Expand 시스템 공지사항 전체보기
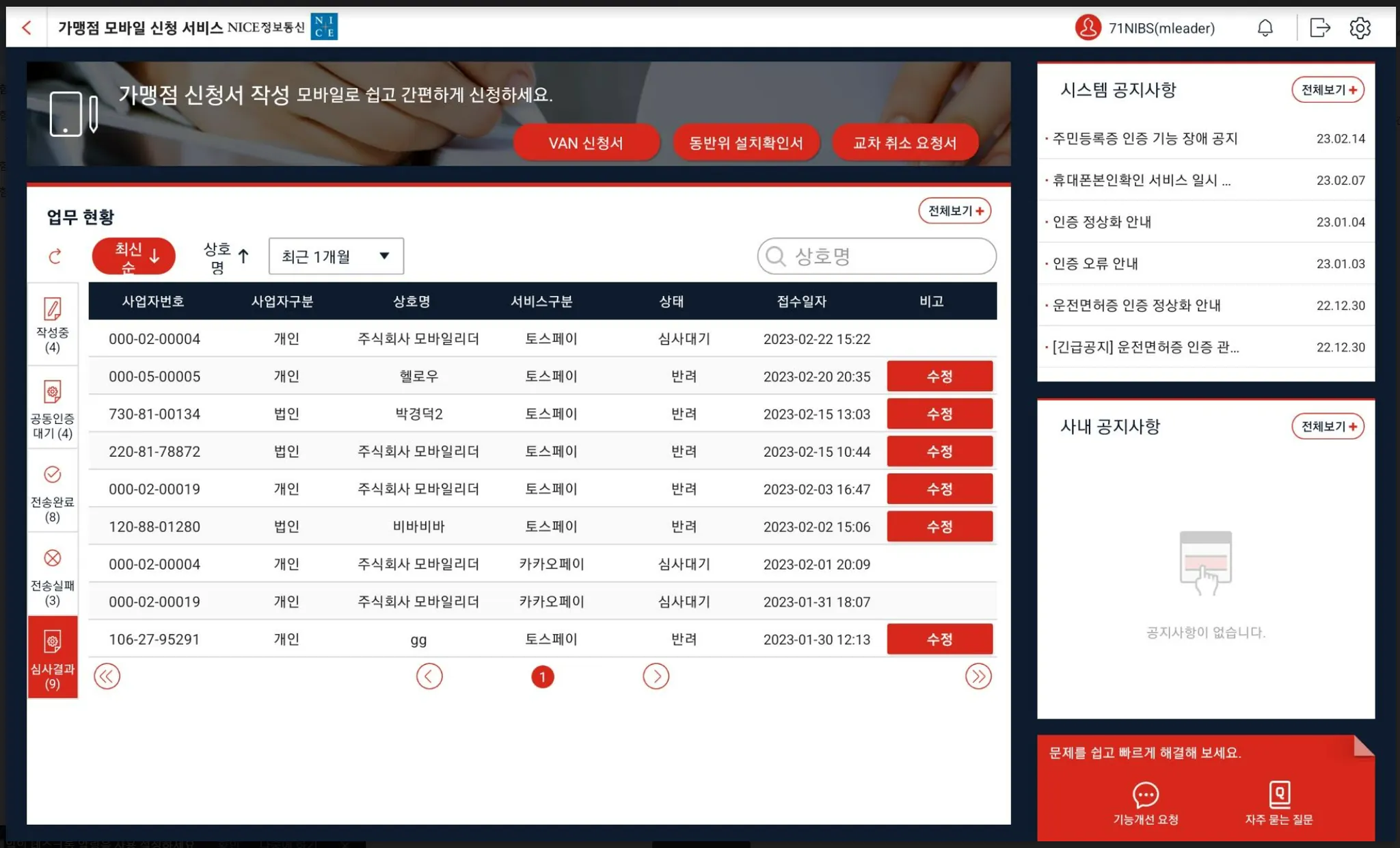Screen dimensions: 1400x848 click(1328, 90)
